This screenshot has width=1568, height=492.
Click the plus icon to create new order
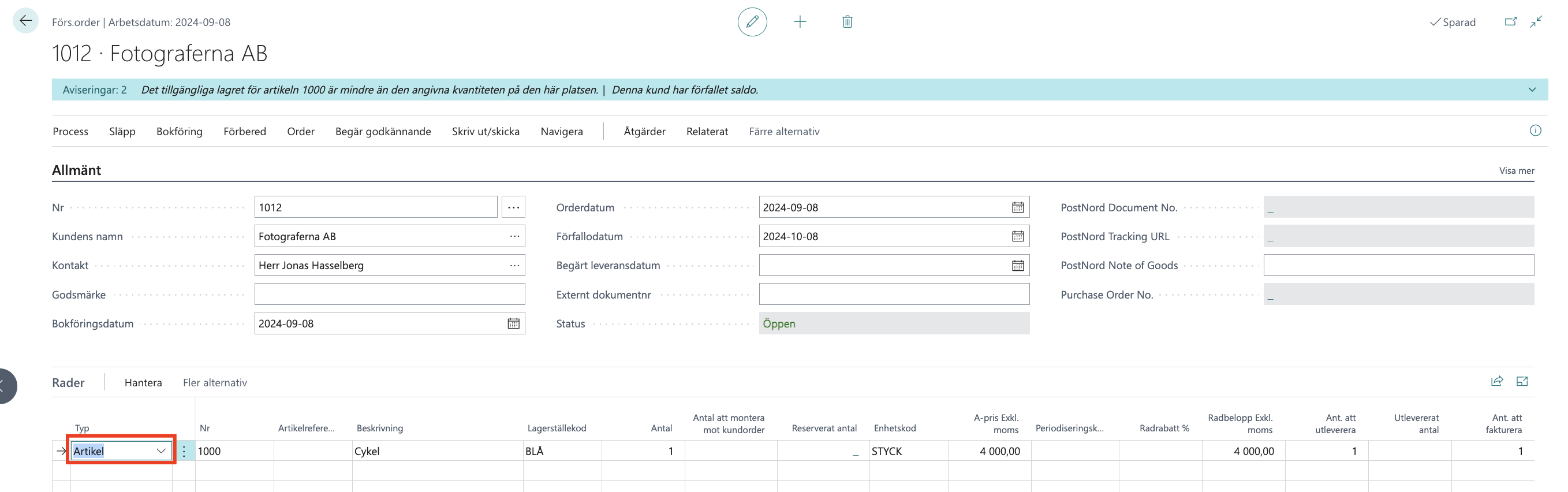(x=800, y=22)
